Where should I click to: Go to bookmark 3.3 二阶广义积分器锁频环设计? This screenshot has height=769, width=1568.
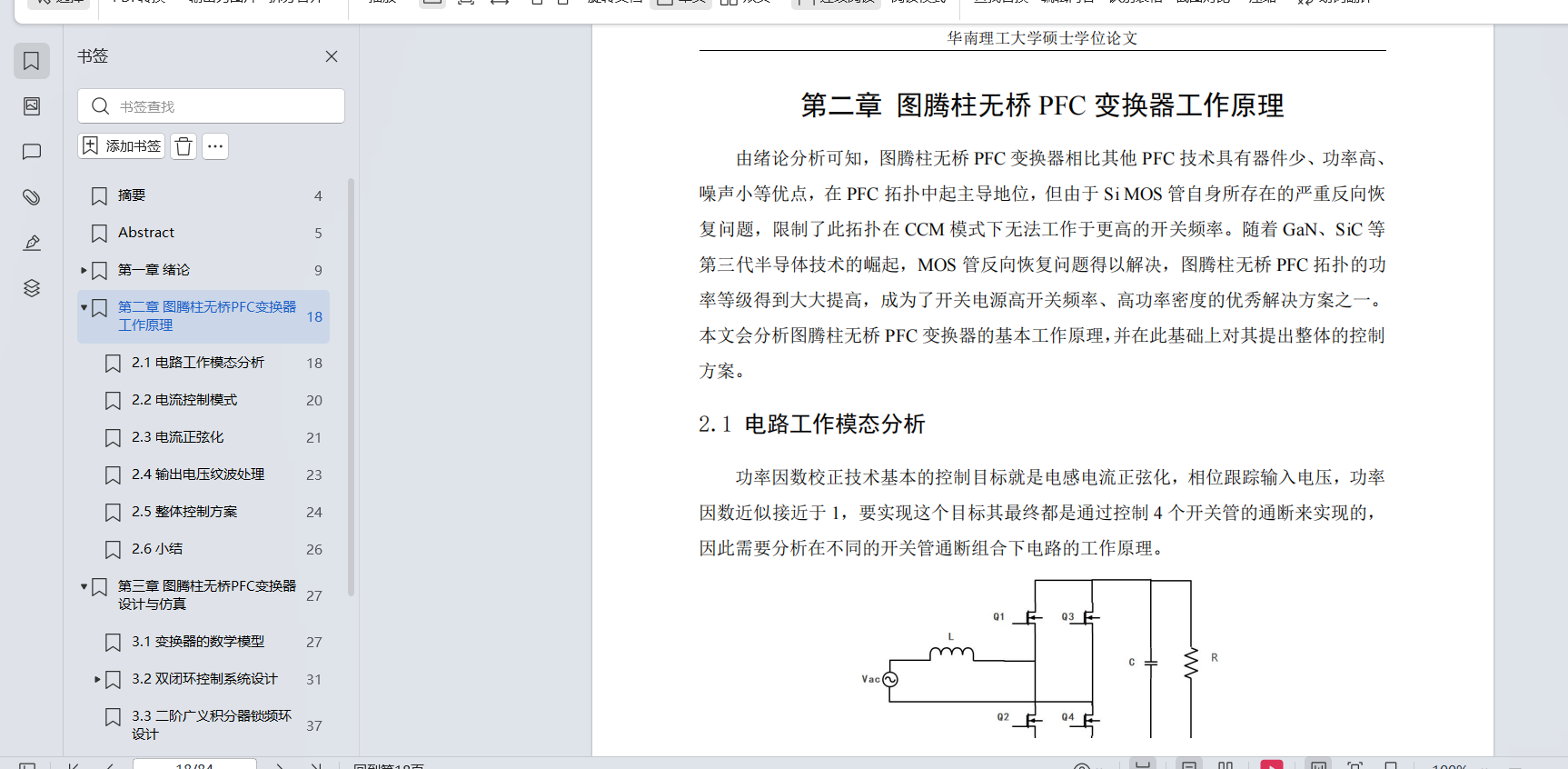212,725
